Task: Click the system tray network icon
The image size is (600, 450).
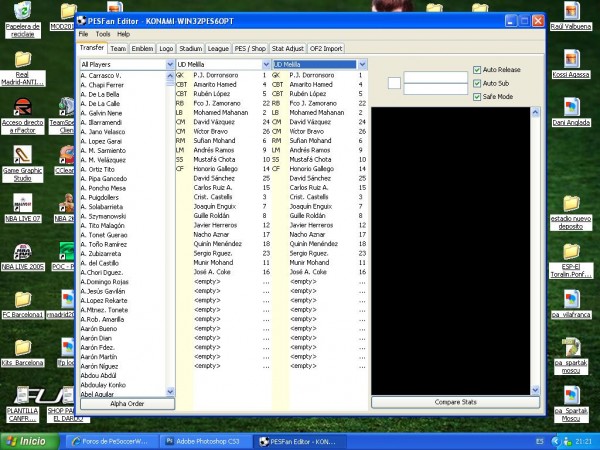Action: (567, 441)
